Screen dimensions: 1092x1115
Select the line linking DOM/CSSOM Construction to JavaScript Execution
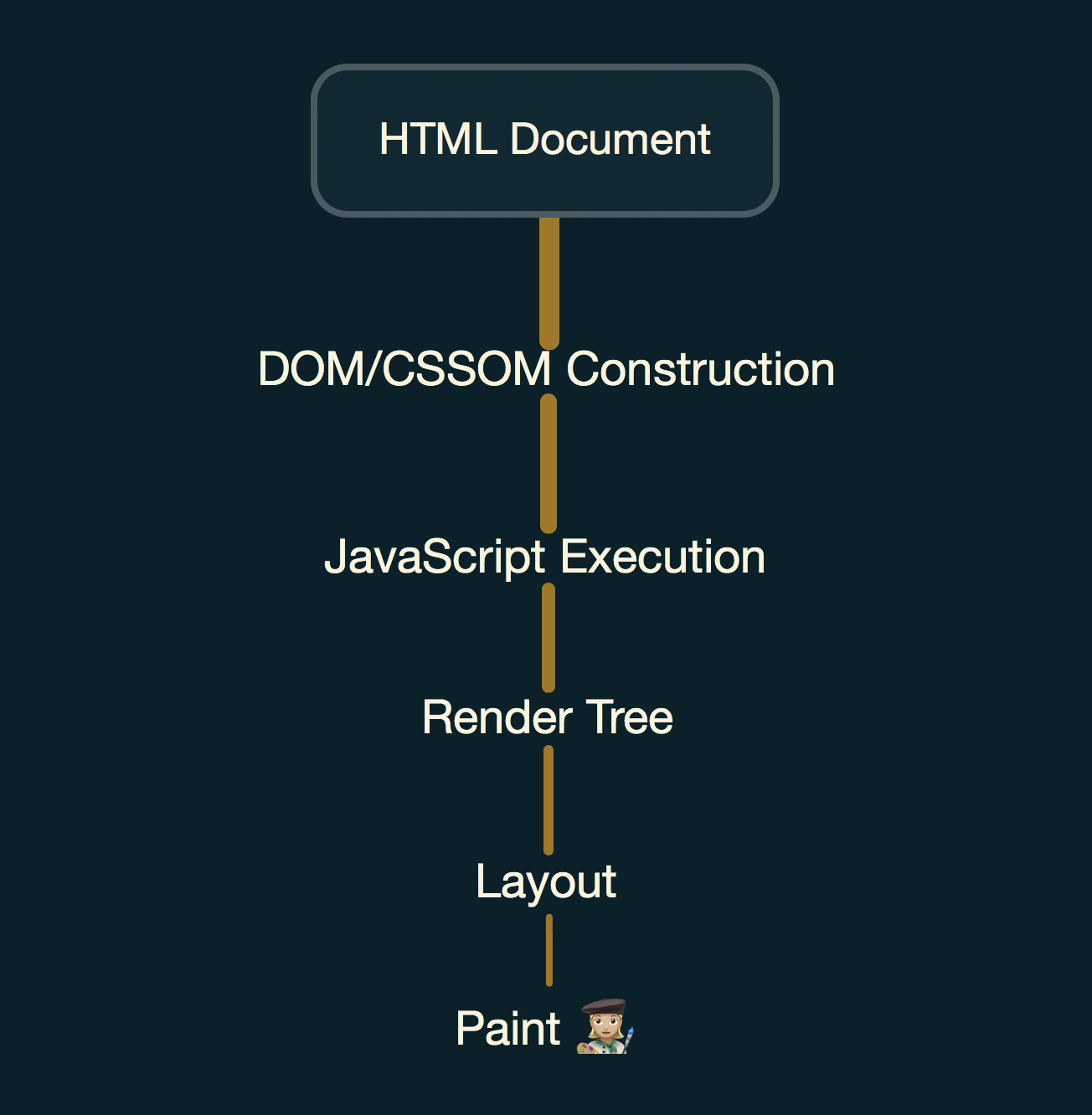549,464
